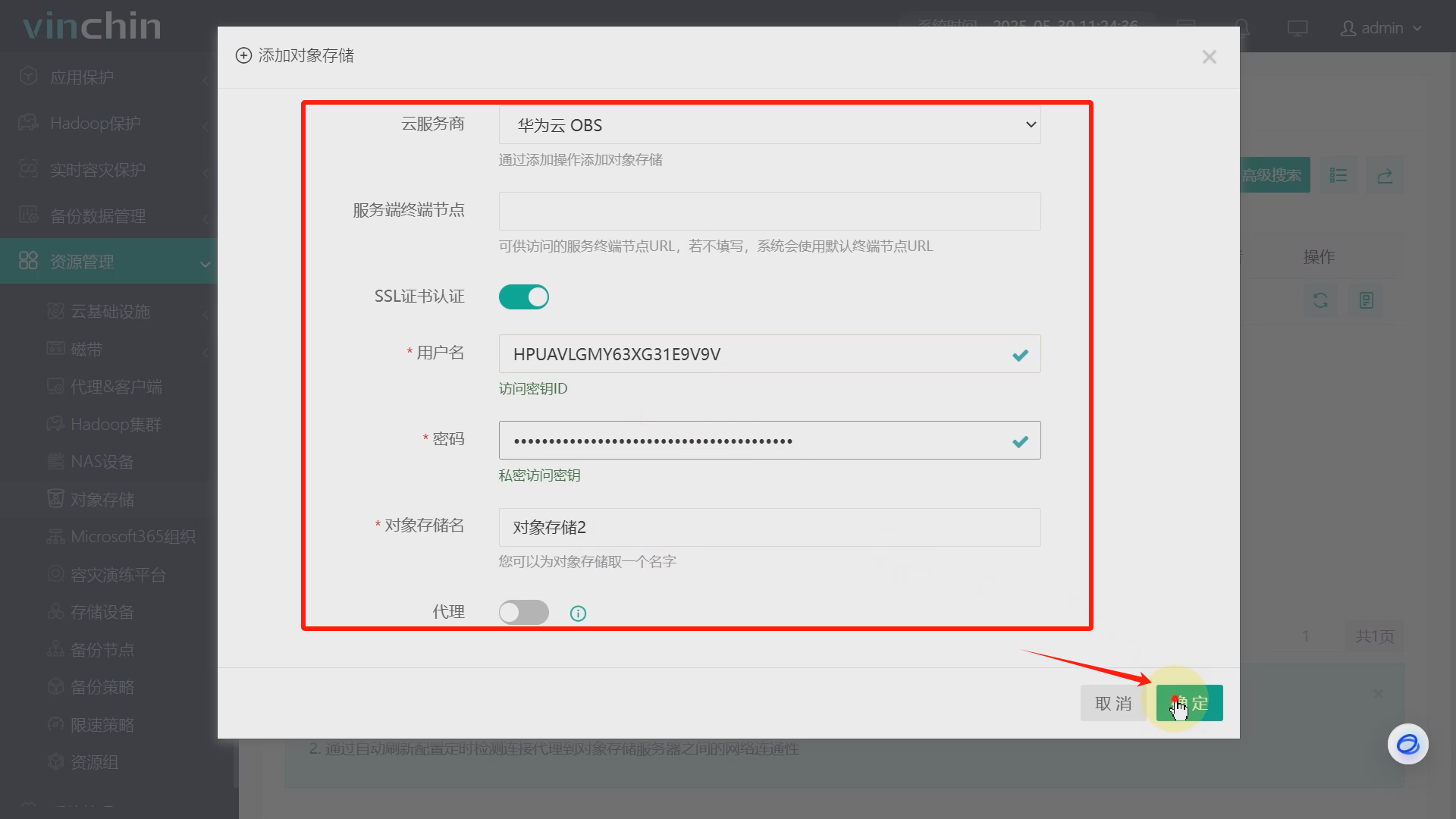Click the 对象存储名 text field
1456x819 pixels.
(769, 527)
